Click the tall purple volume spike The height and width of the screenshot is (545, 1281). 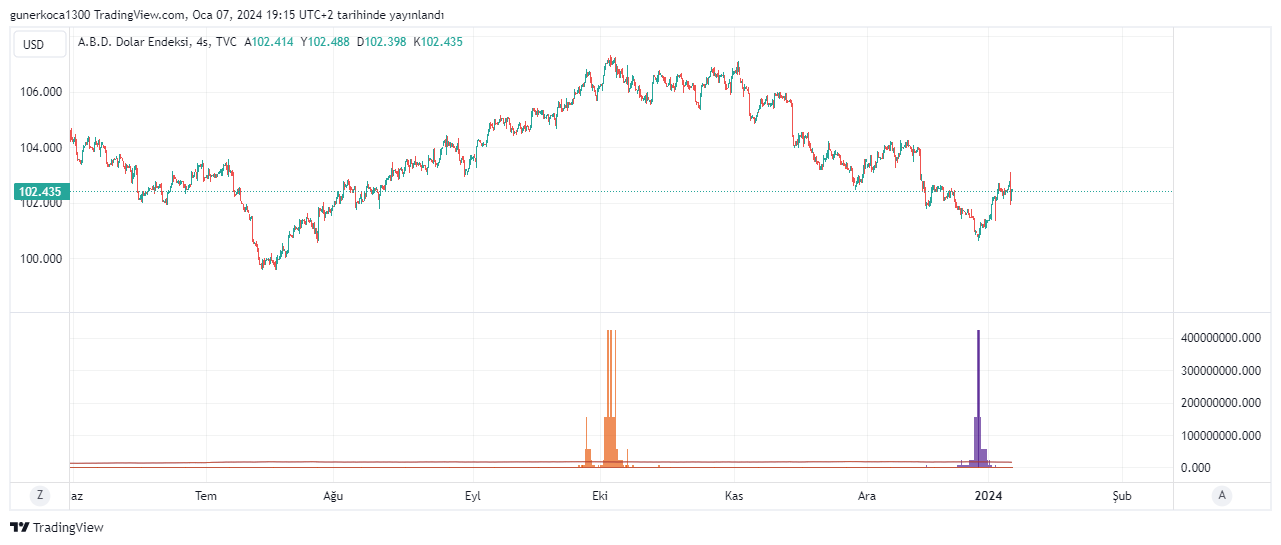click(x=978, y=398)
